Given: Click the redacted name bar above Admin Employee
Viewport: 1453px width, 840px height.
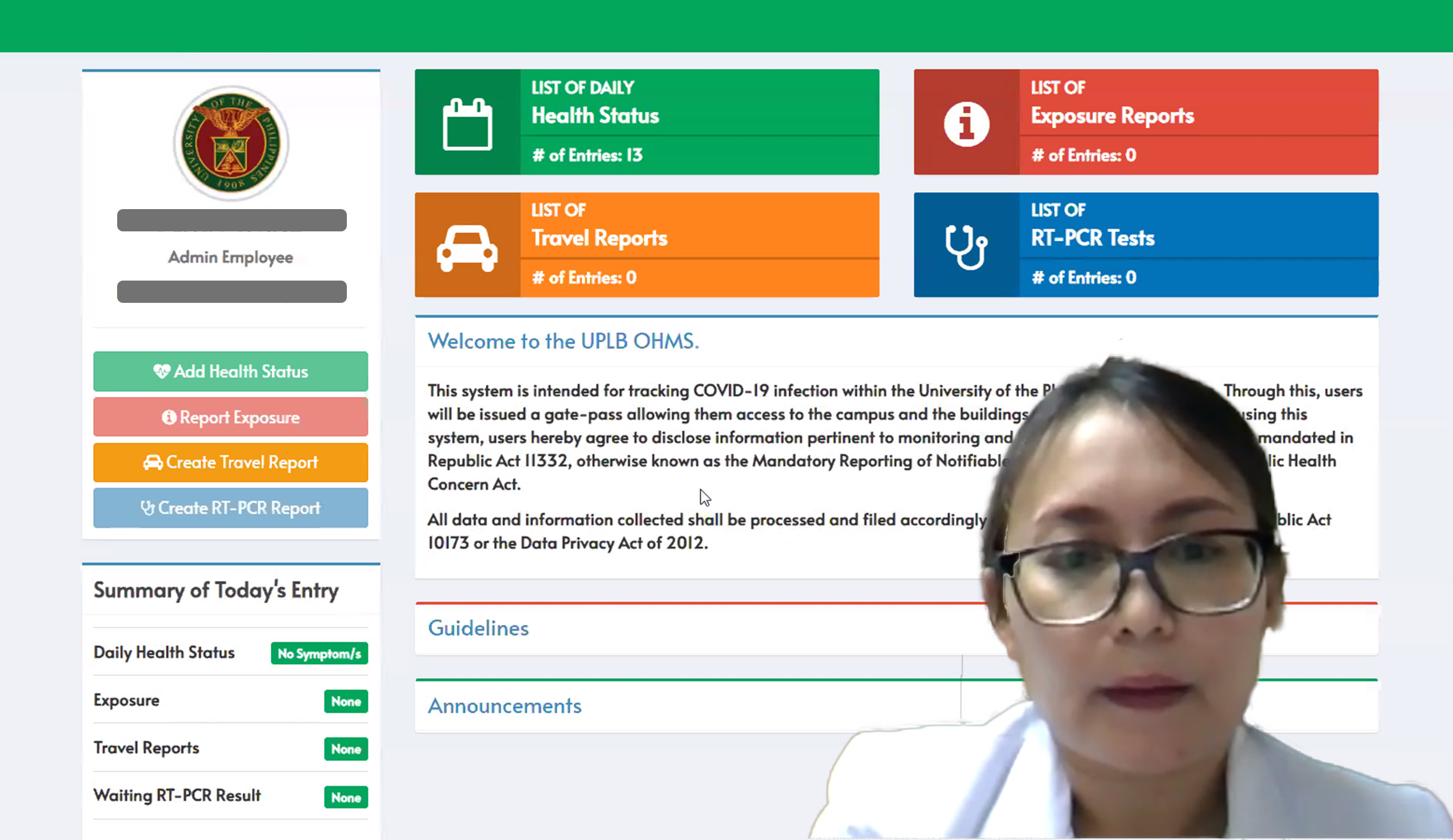Looking at the screenshot, I should coord(232,220).
